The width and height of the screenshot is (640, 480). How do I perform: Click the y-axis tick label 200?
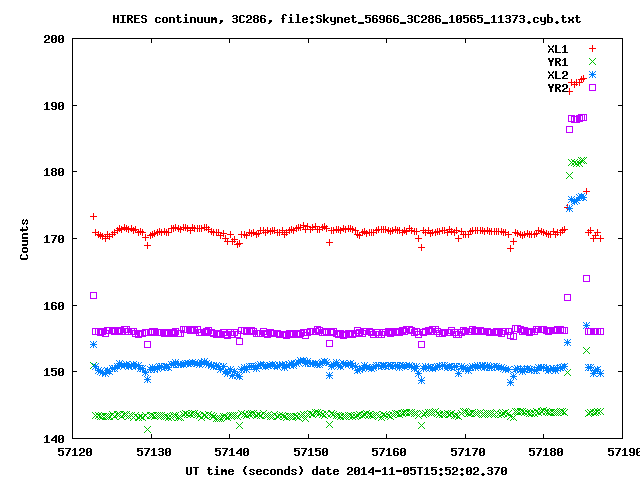(x=54, y=40)
